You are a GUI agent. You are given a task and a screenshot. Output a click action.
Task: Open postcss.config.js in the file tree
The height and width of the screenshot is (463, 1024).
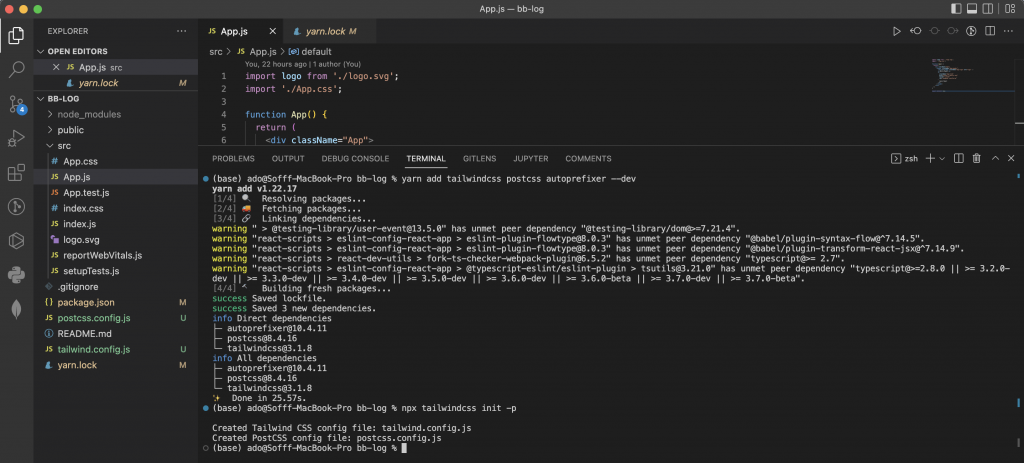(116, 318)
